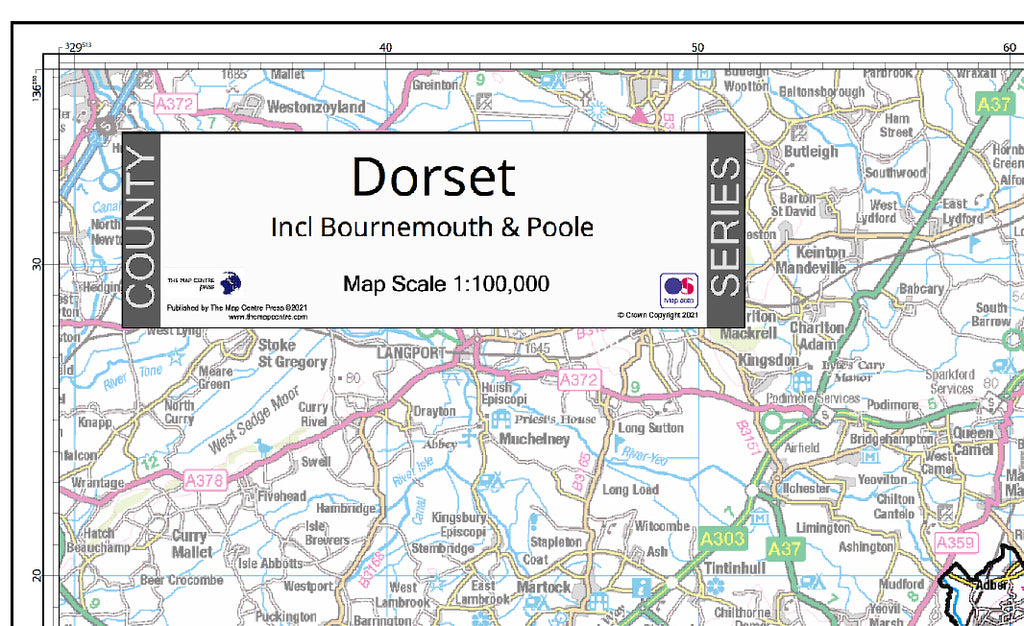Click the caravan site symbol near Sparkford Services
The width and height of the screenshot is (1024, 626).
tap(998, 365)
